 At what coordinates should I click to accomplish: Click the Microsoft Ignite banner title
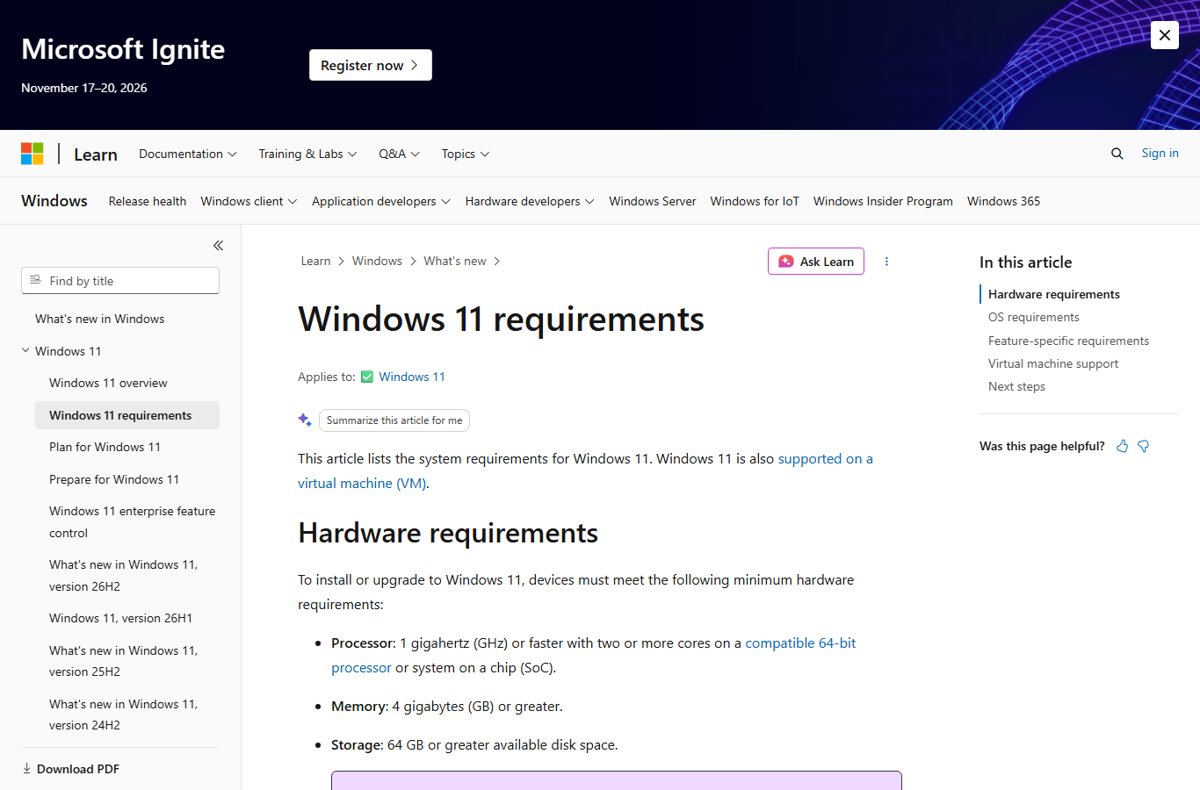123,49
